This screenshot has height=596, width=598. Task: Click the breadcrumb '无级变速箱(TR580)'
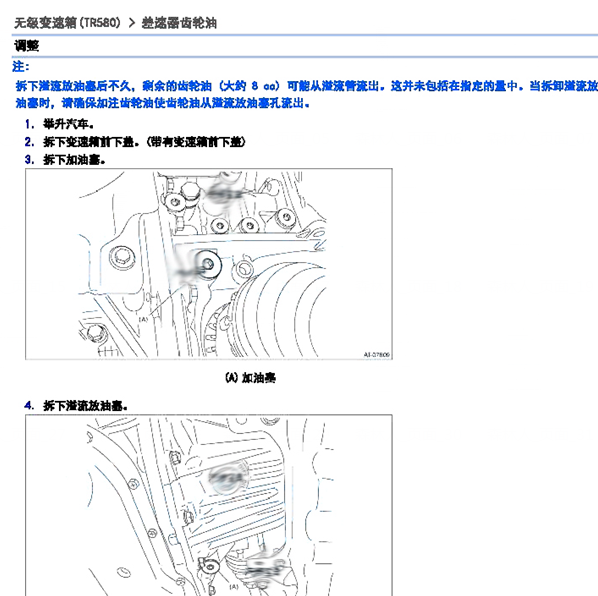(67, 23)
